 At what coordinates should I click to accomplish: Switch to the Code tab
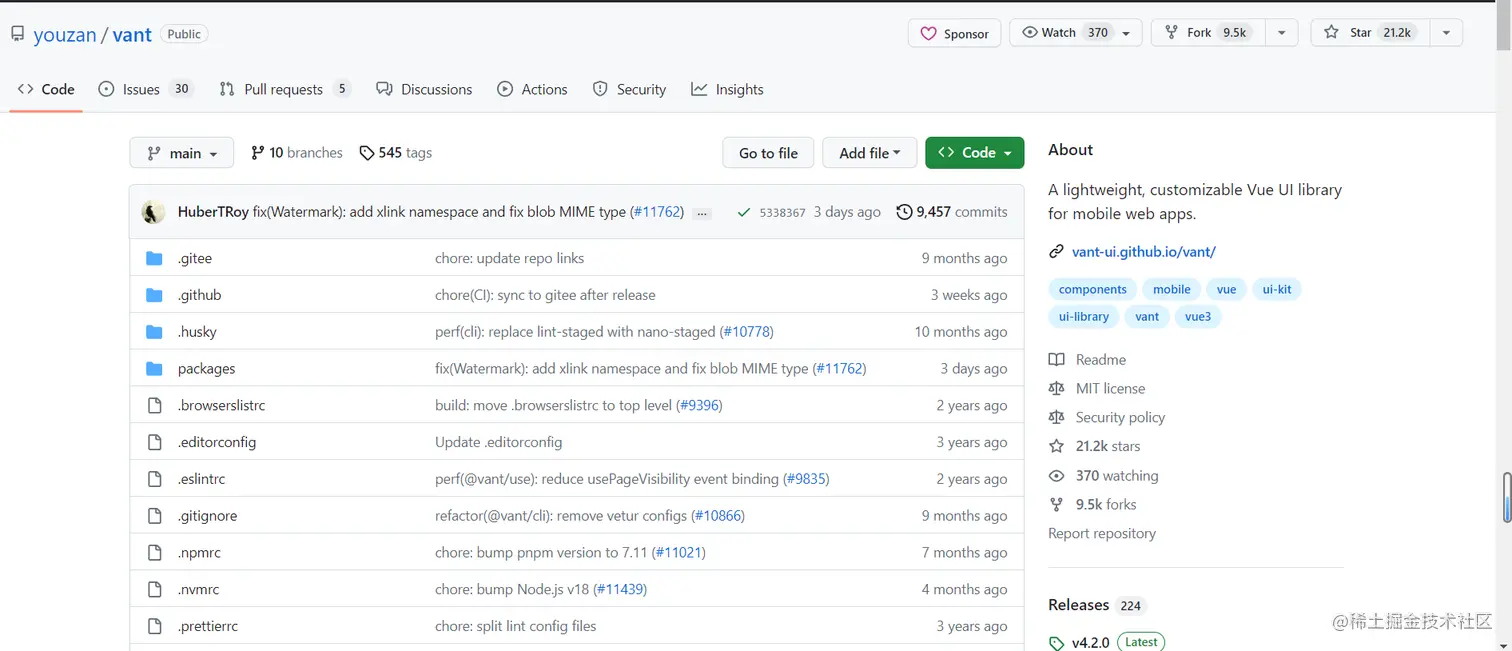[46, 89]
